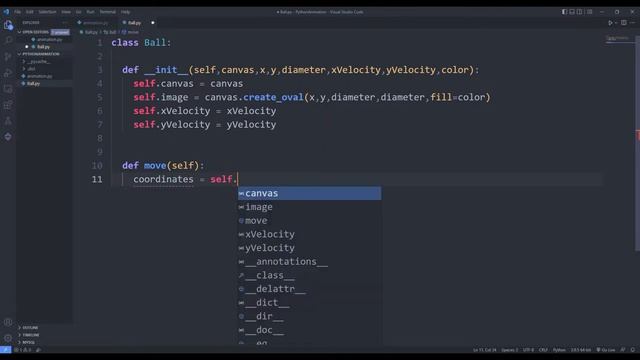
Task: Click the 'move' breadcrumb segment
Action: [131, 32]
